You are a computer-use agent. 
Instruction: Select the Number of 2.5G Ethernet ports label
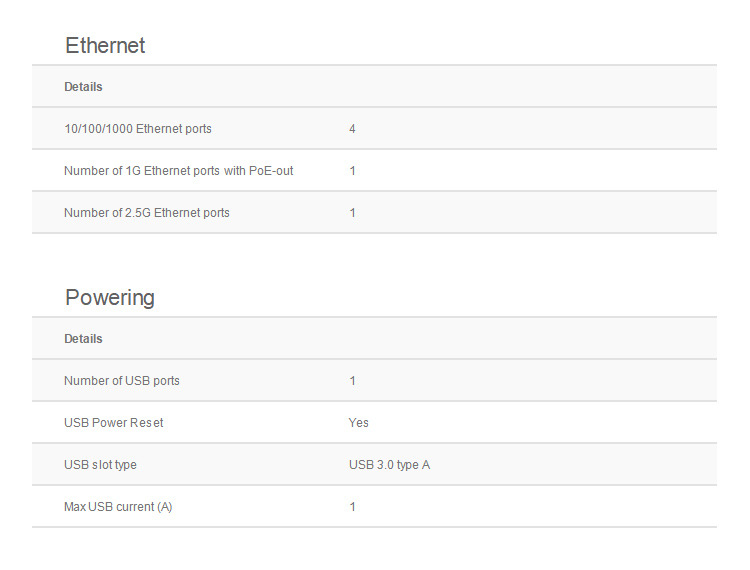[x=147, y=213]
